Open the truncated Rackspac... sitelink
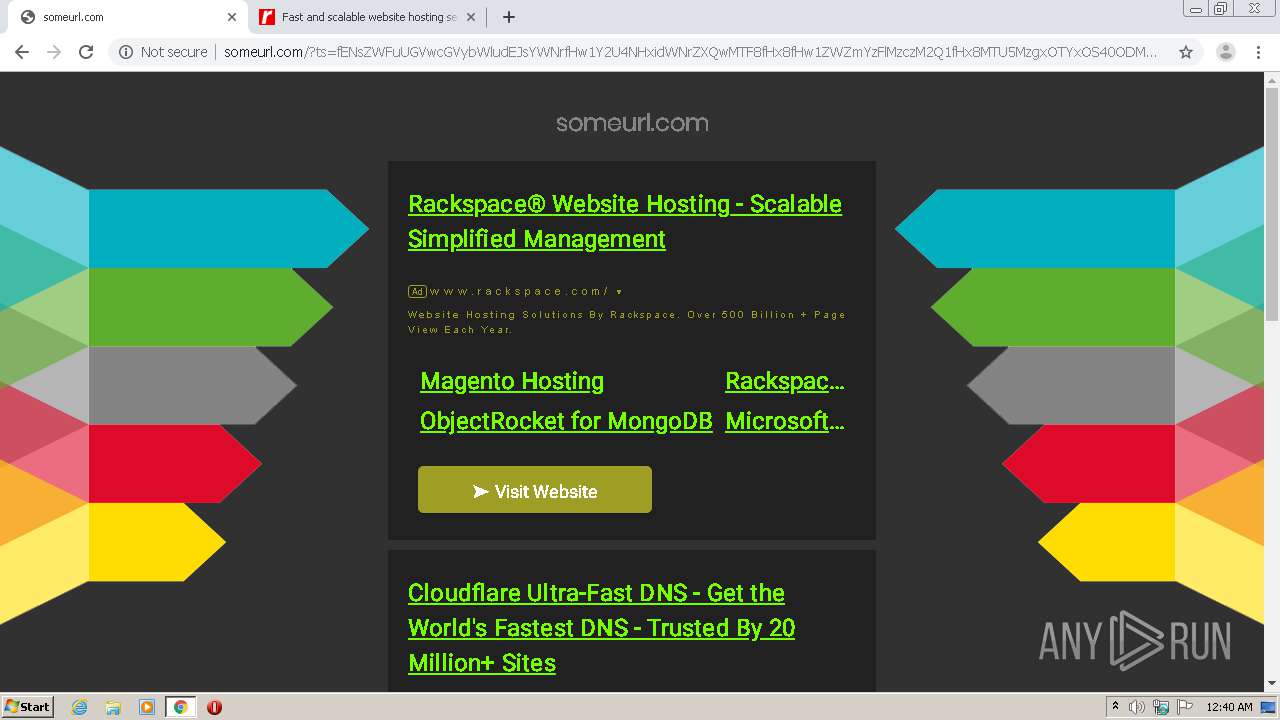The width and height of the screenshot is (1280, 720). 785,381
